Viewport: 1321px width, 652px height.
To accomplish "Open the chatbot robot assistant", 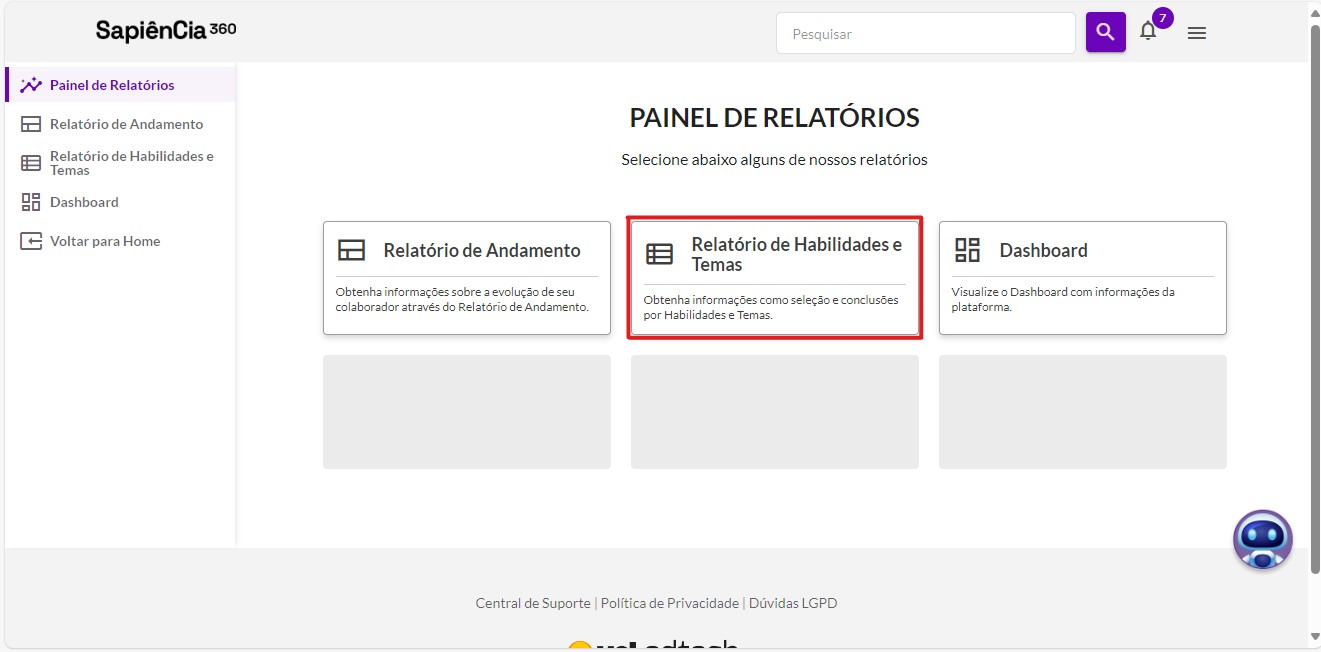I will [x=1263, y=540].
